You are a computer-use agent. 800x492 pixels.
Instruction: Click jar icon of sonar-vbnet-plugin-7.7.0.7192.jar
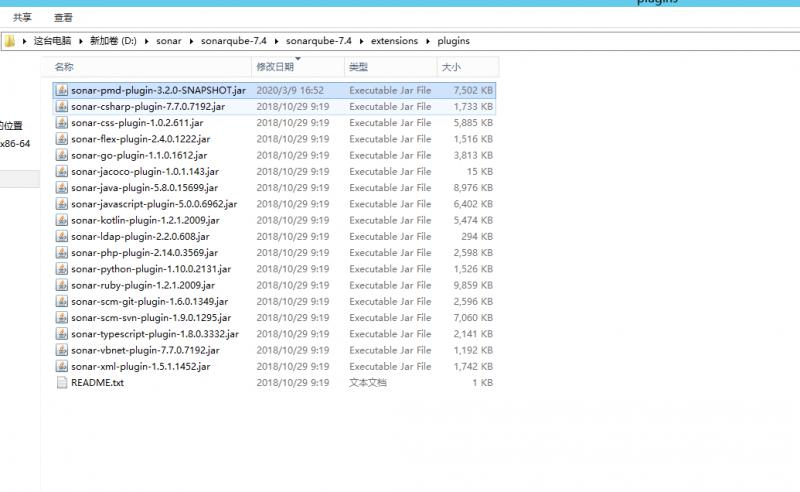point(62,351)
